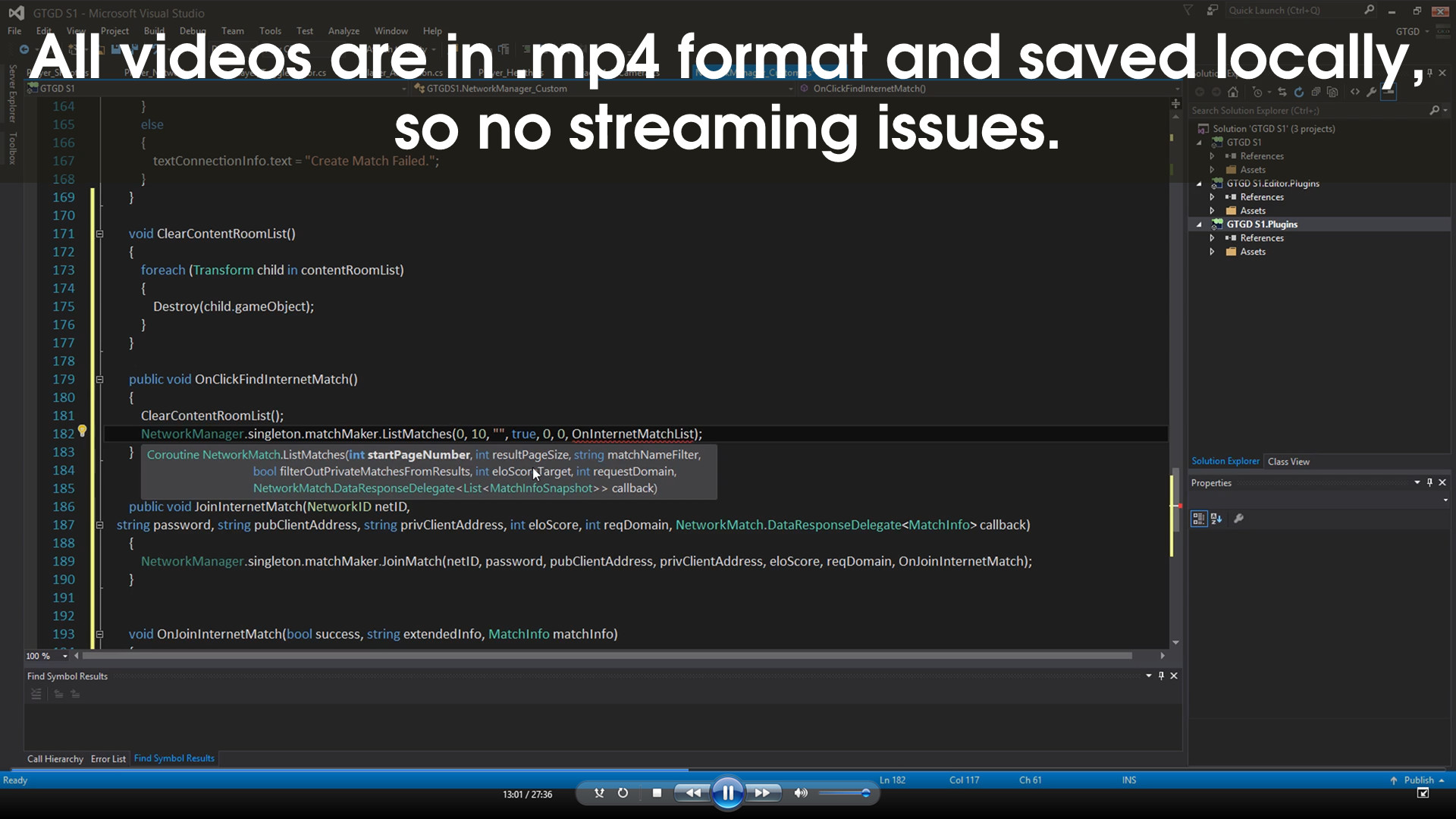Select the Home icon in Solution Explorer toolbar

tap(1233, 92)
